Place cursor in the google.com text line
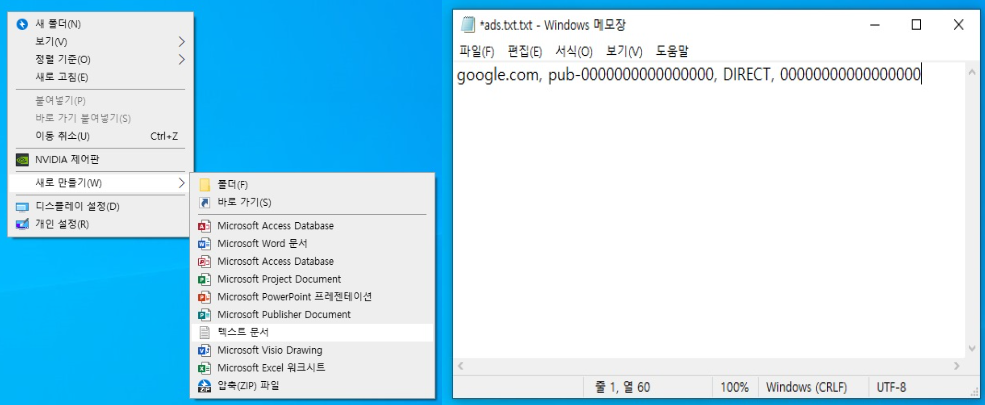The image size is (985, 405). (x=689, y=75)
